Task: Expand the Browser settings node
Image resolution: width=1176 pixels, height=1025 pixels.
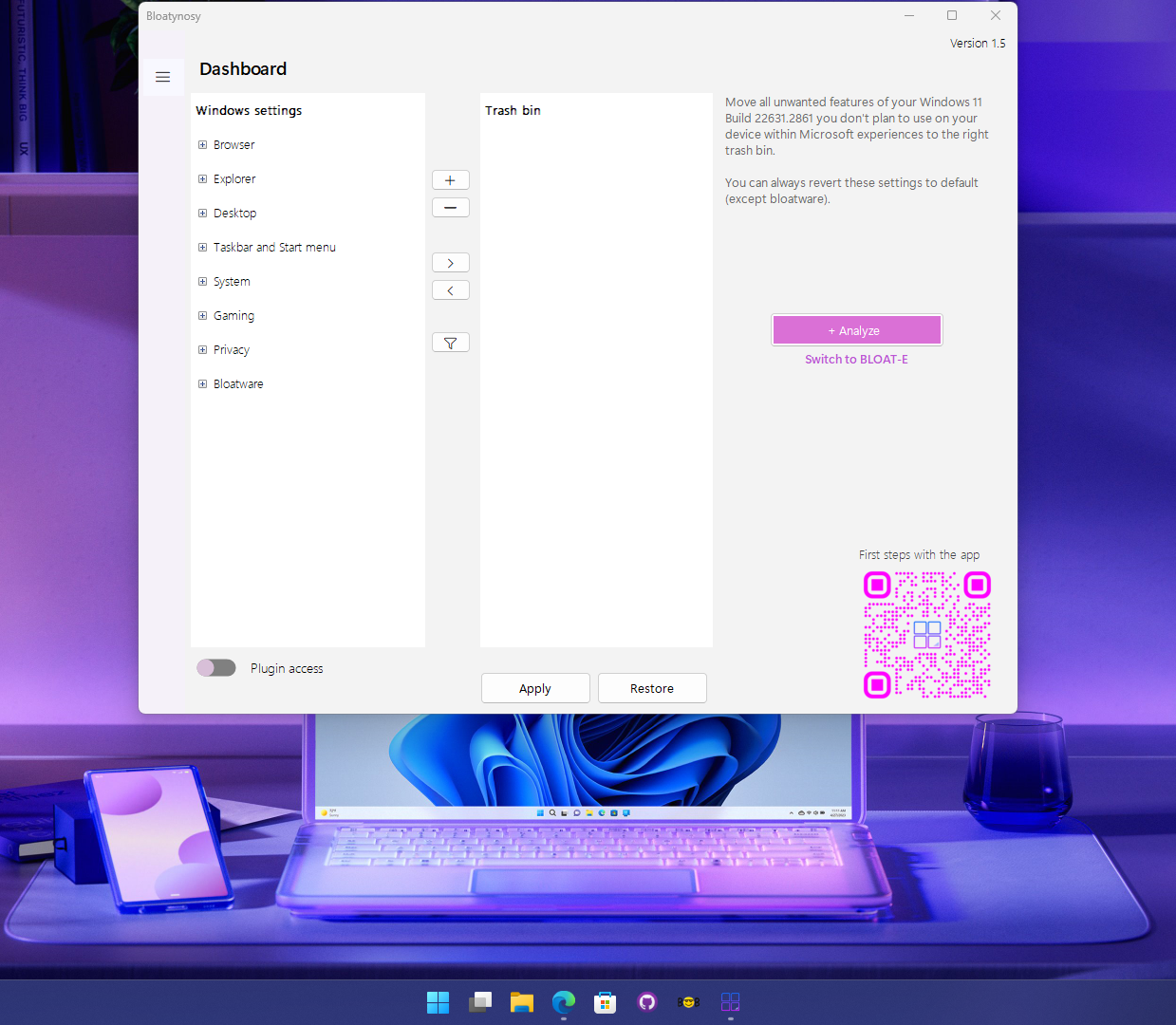Action: (x=202, y=145)
